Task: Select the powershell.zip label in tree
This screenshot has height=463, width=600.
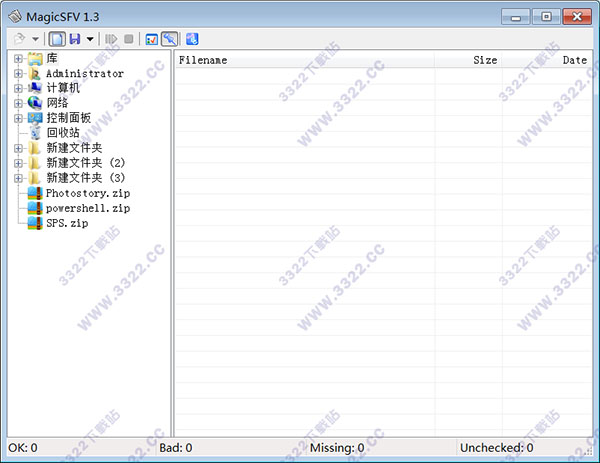Action: [88, 208]
